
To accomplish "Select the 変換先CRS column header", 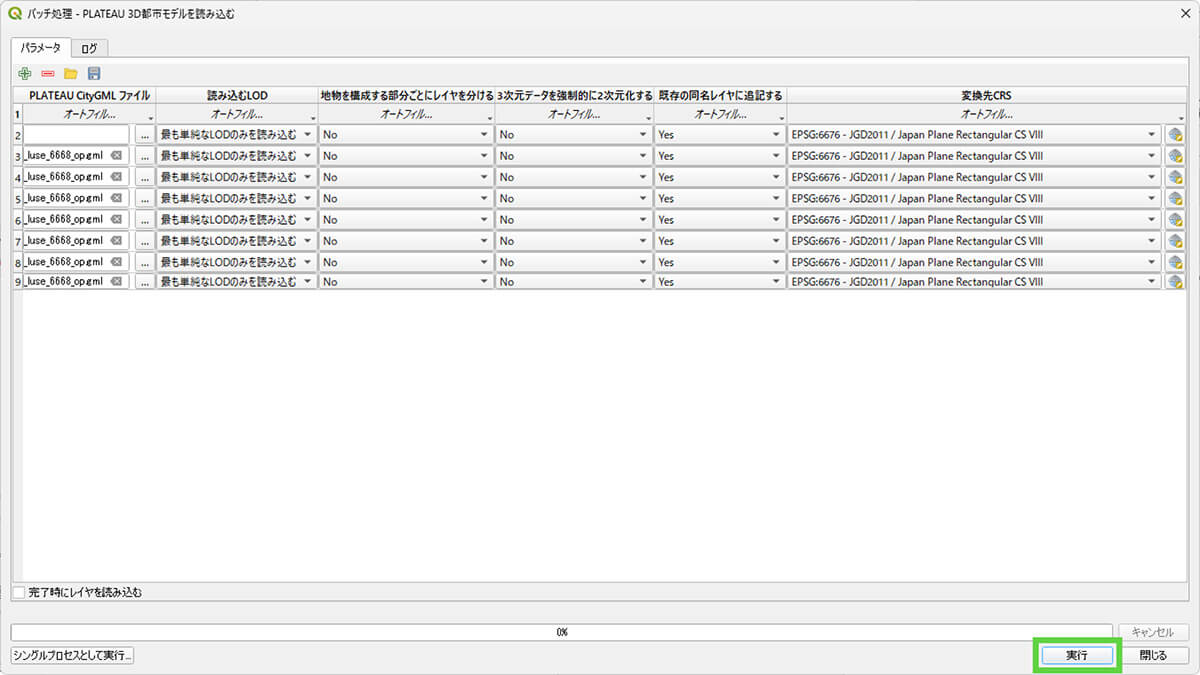I will 987,95.
